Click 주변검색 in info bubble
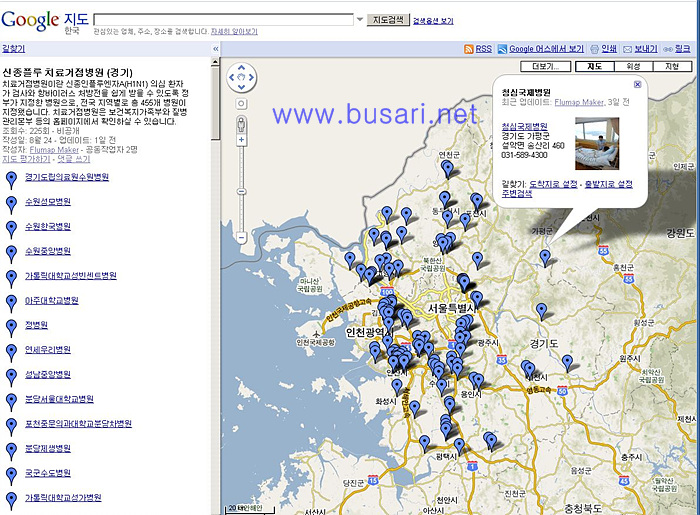 click(x=517, y=194)
